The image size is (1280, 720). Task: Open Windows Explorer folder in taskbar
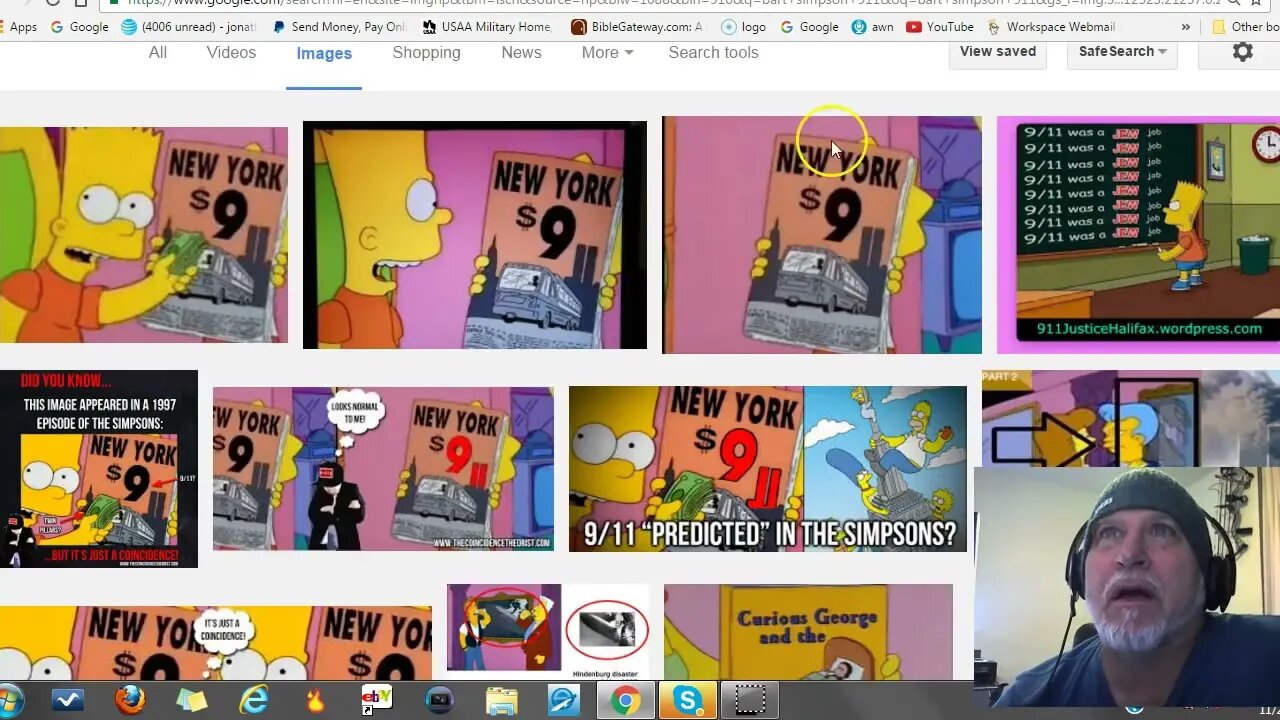(502, 701)
